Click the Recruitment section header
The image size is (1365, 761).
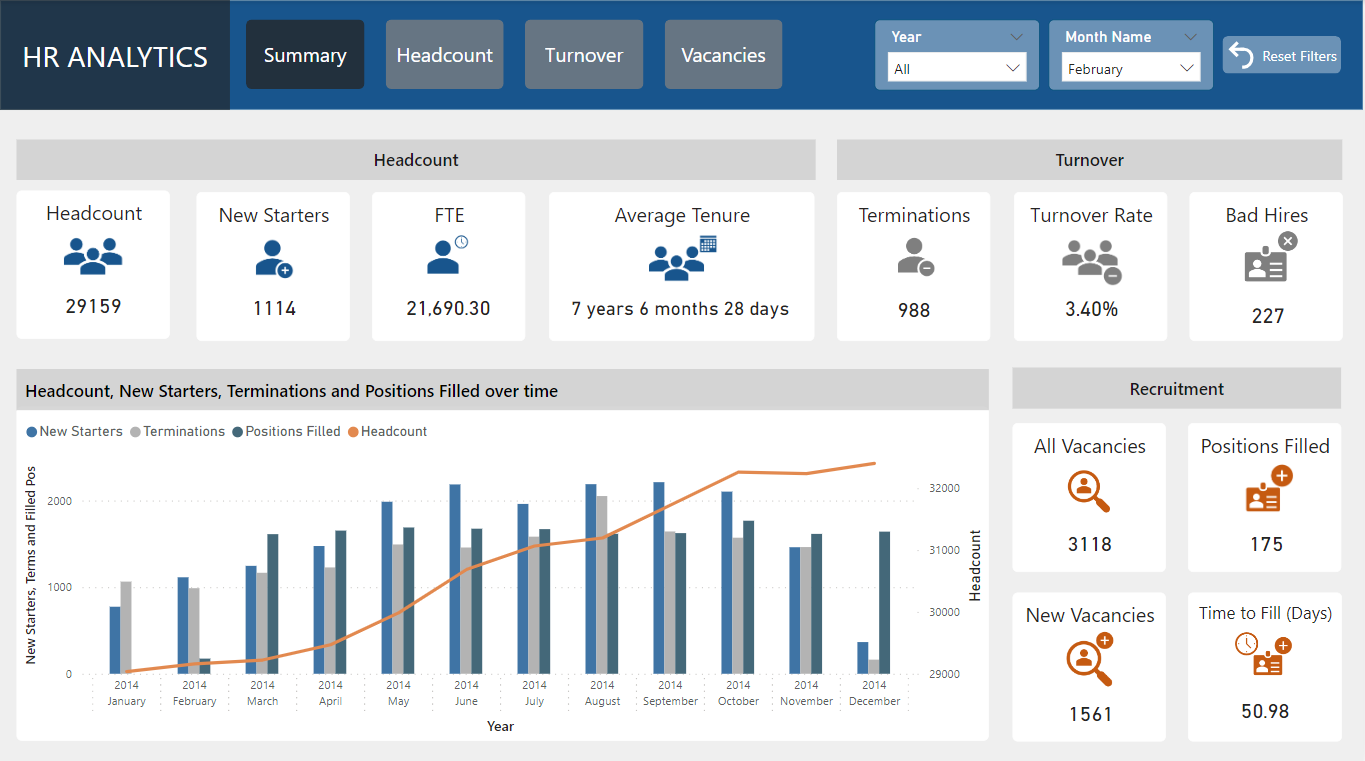pos(1176,389)
